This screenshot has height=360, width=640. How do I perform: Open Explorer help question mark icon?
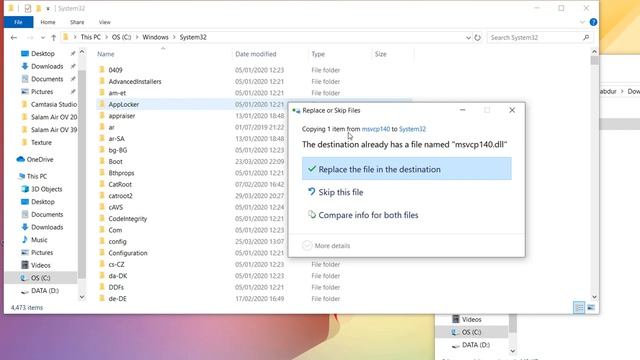tap(593, 22)
